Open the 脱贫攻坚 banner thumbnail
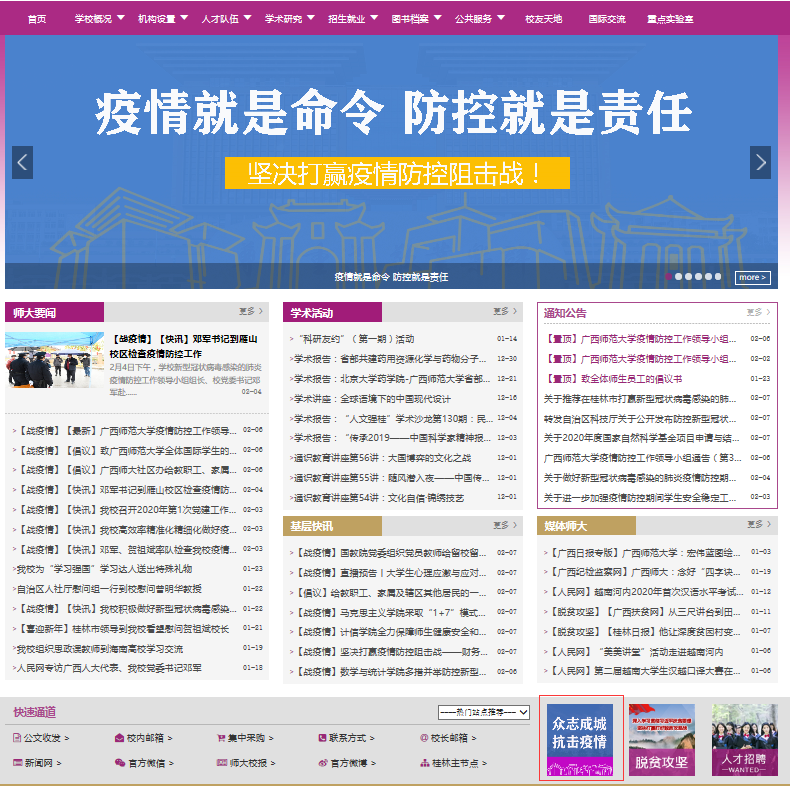790x786 pixels. pyautogui.click(x=661, y=740)
